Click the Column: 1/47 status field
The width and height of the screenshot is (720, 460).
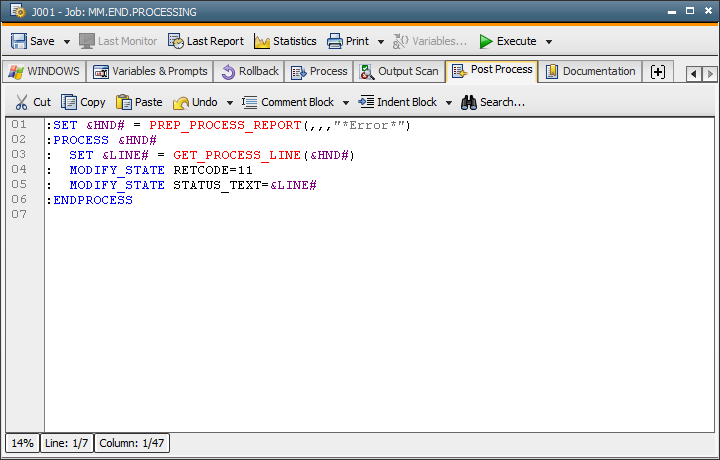click(x=132, y=443)
